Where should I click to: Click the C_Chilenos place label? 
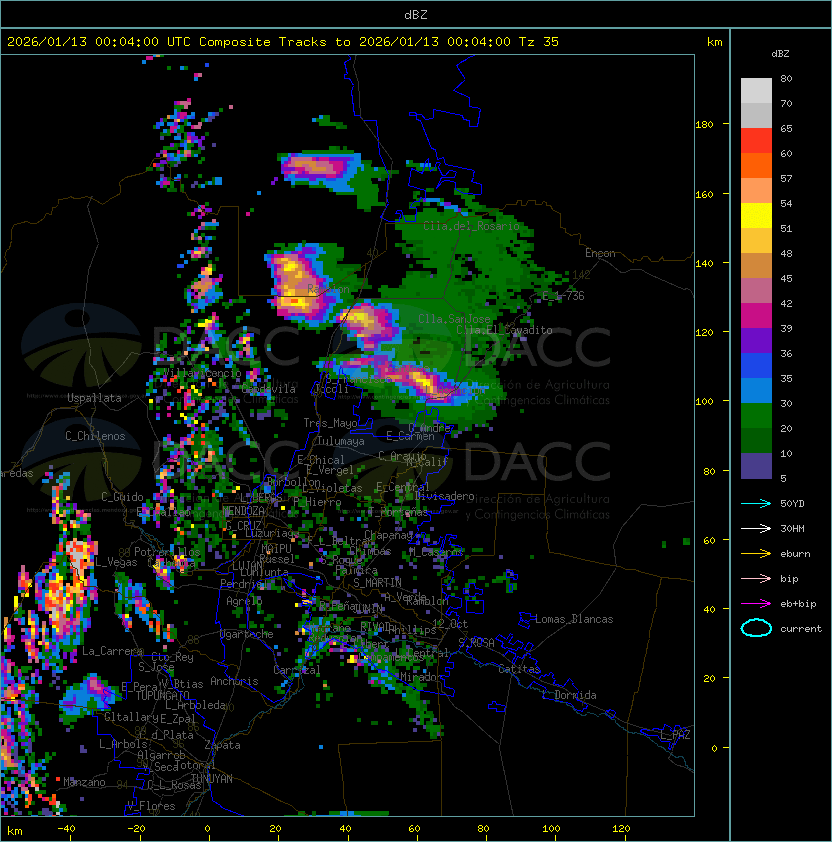point(95,435)
